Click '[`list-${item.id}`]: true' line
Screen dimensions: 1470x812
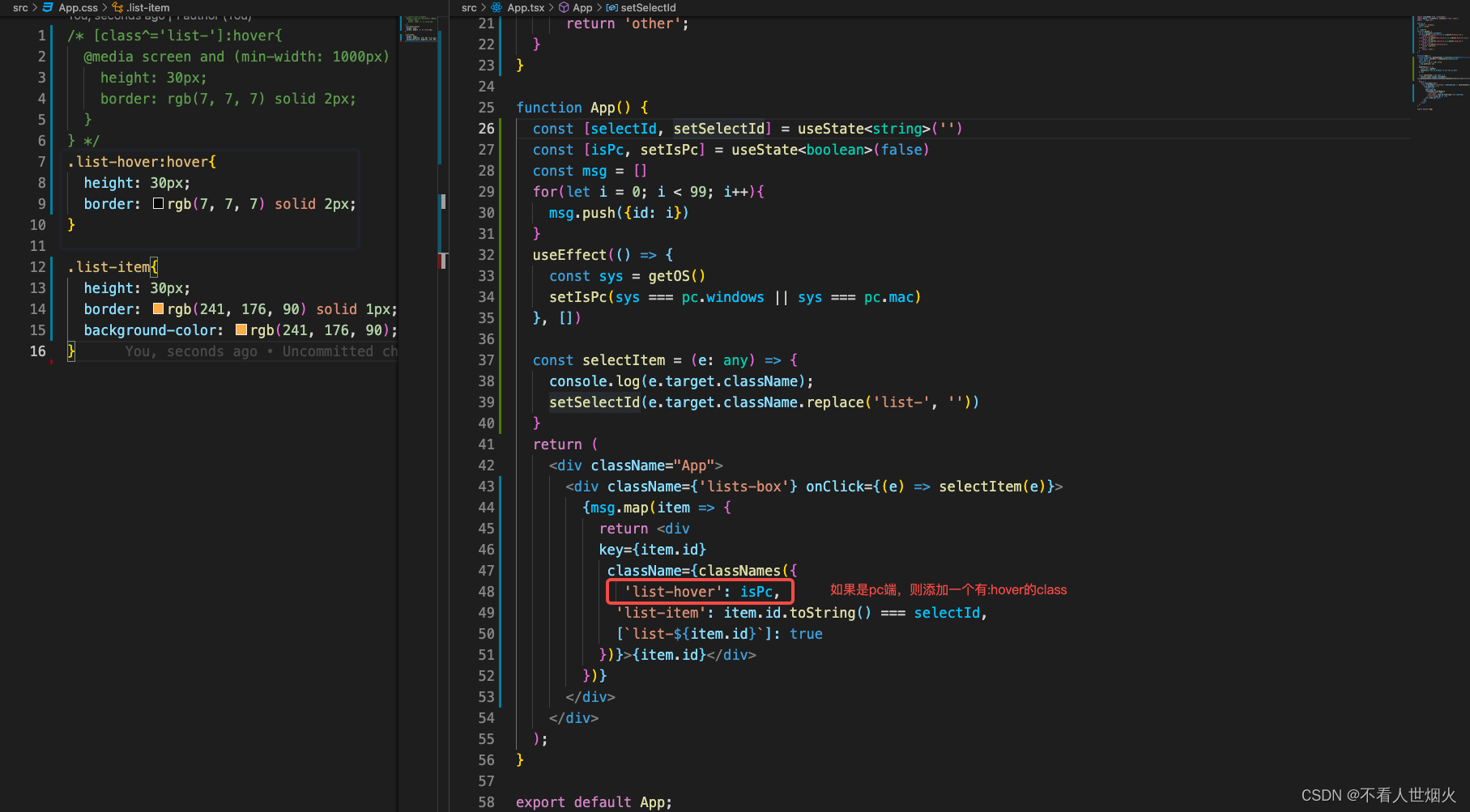[x=719, y=634]
